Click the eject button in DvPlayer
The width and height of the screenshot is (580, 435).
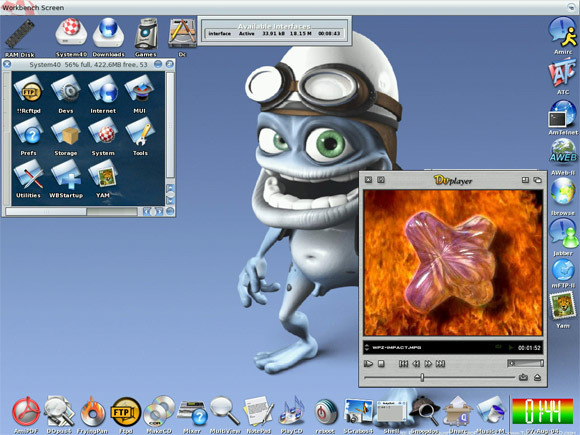537,377
